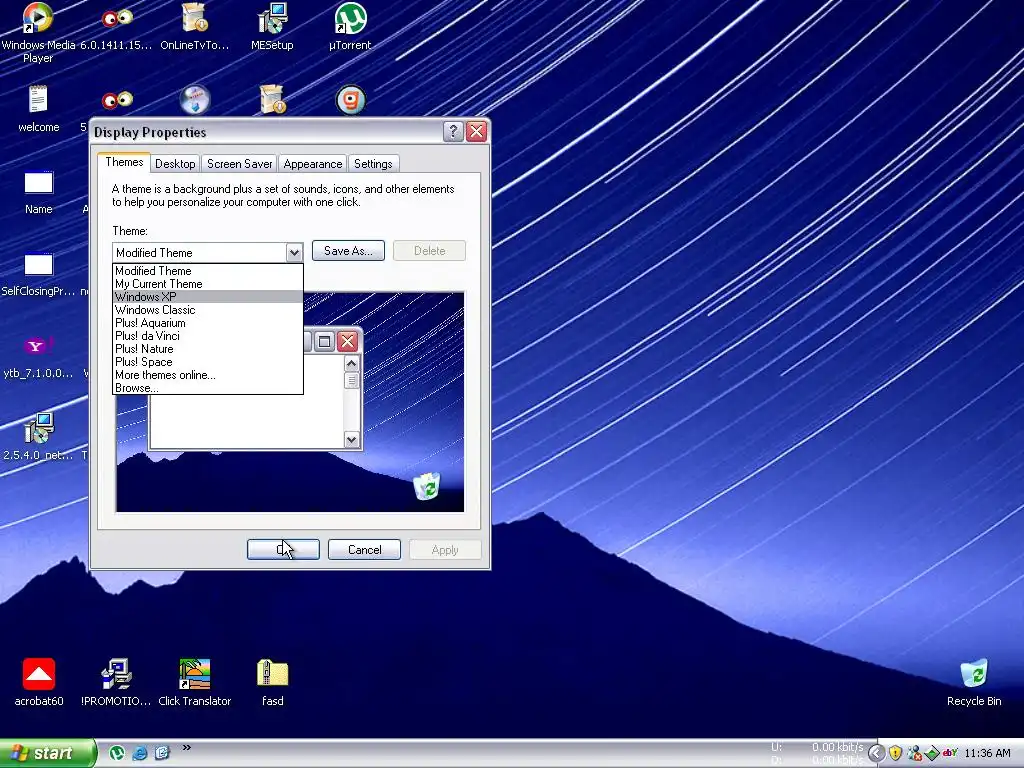Viewport: 1024px width, 768px height.
Task: Click the µTorrent quick launch icon
Action: [x=117, y=753]
